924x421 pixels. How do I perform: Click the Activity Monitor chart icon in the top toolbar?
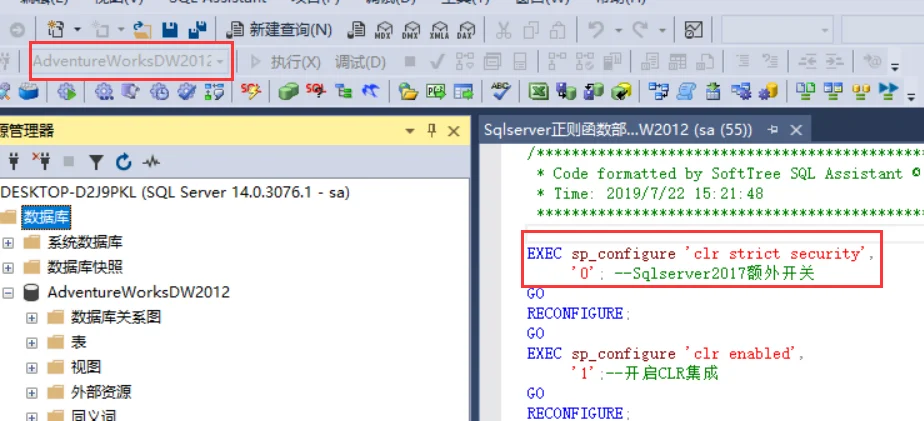[694, 29]
